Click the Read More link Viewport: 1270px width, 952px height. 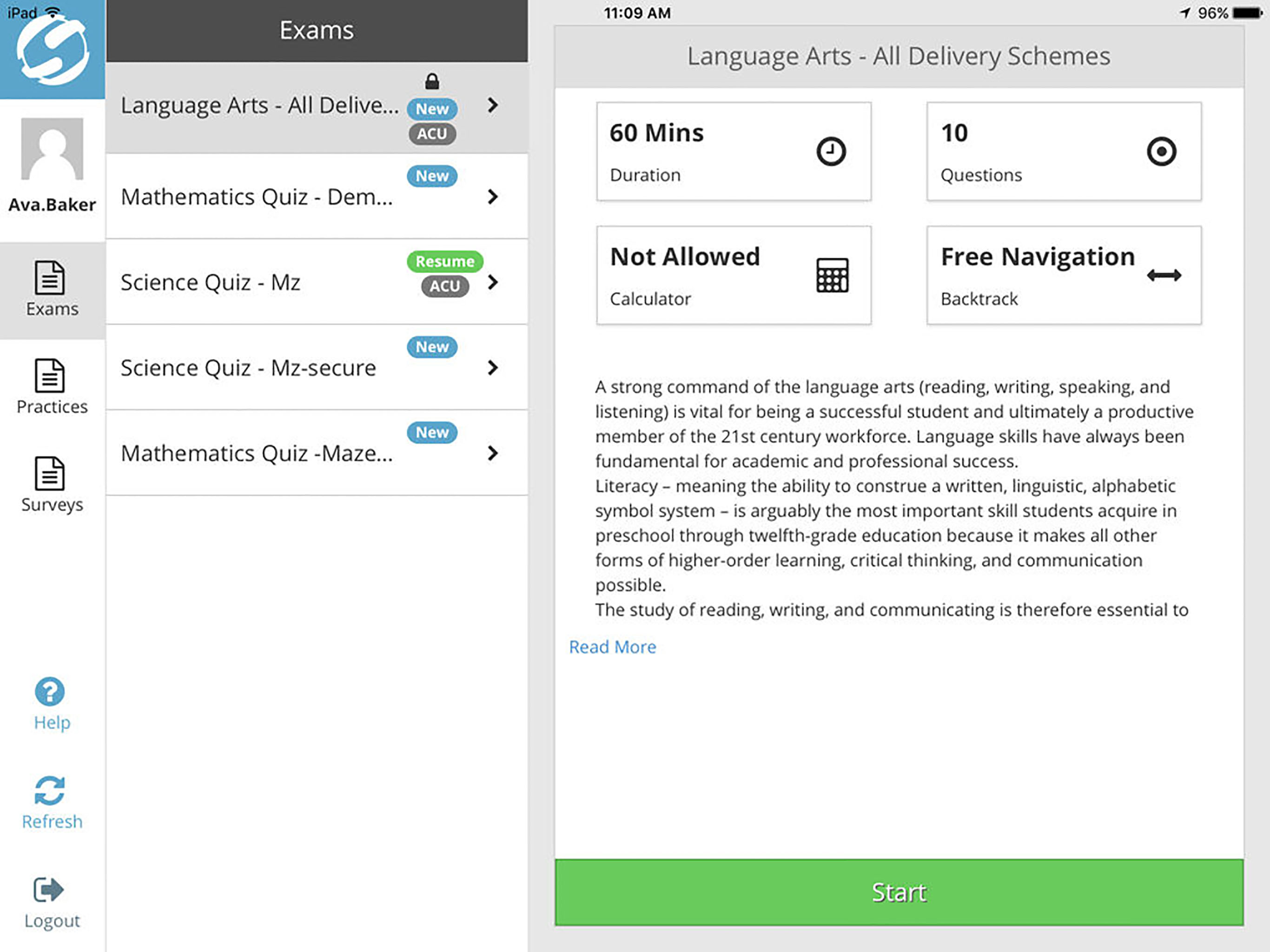[612, 647]
